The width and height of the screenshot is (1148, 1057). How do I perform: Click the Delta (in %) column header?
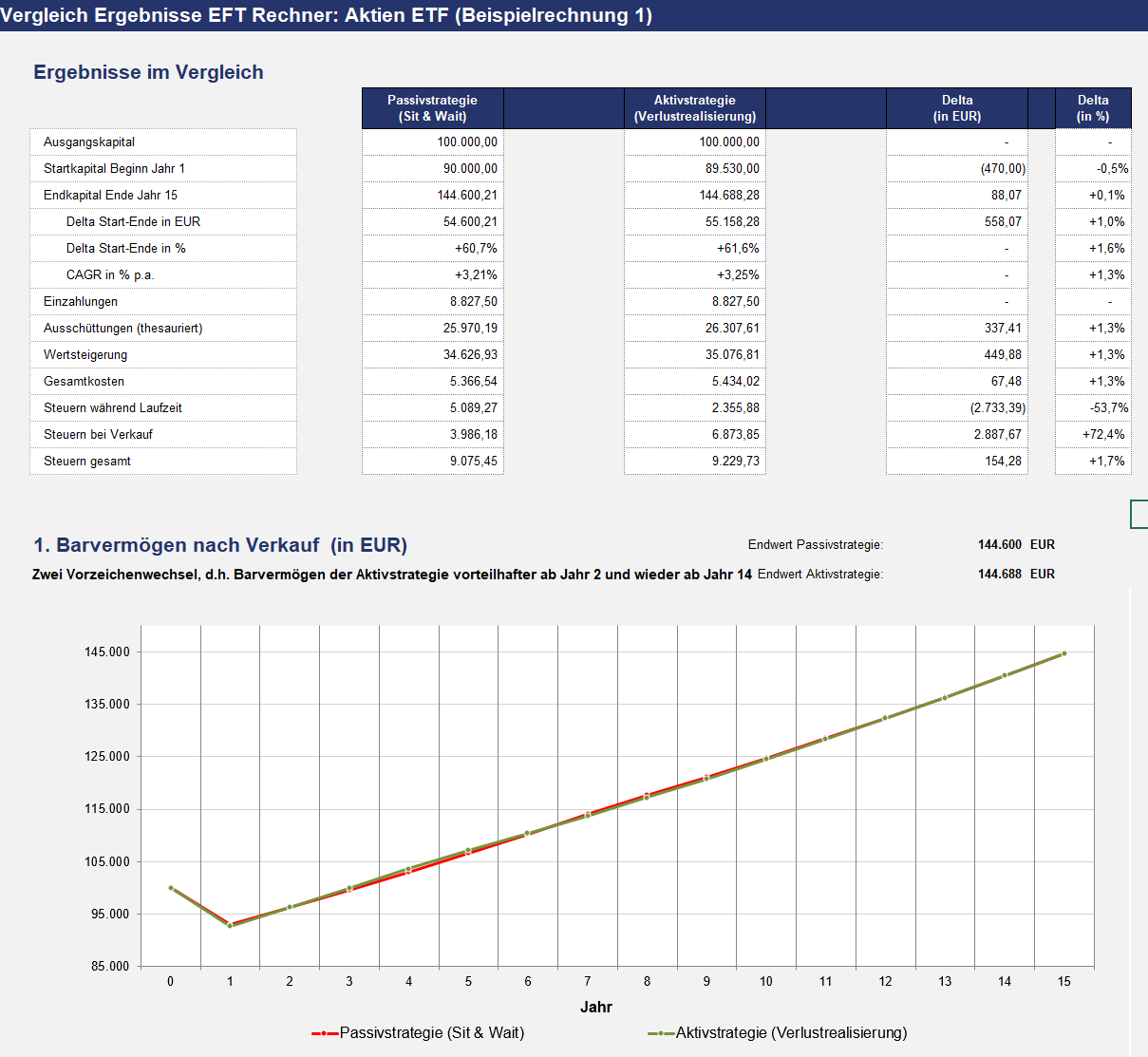tap(1093, 107)
